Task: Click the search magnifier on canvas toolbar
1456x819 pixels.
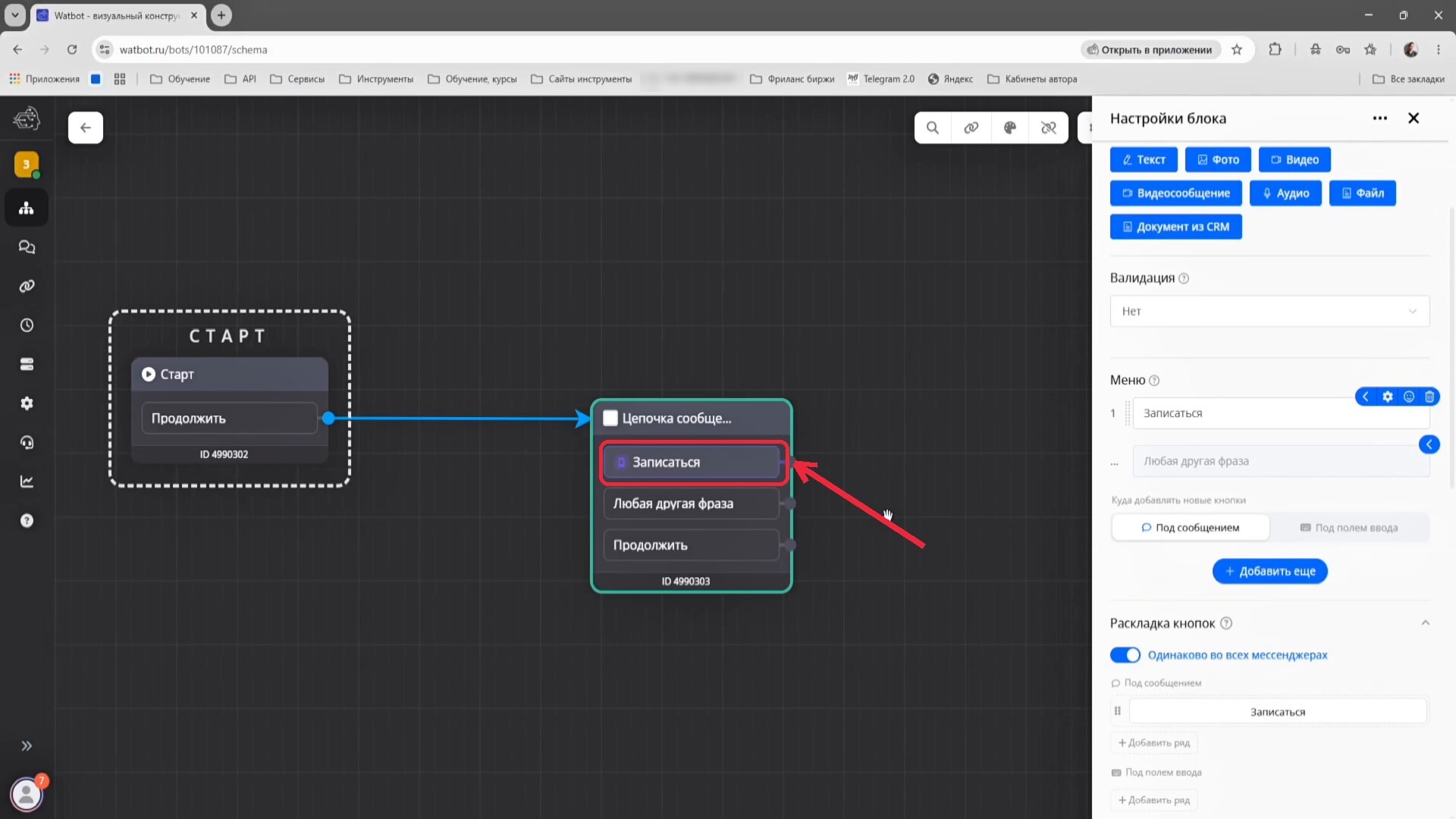Action: (933, 127)
